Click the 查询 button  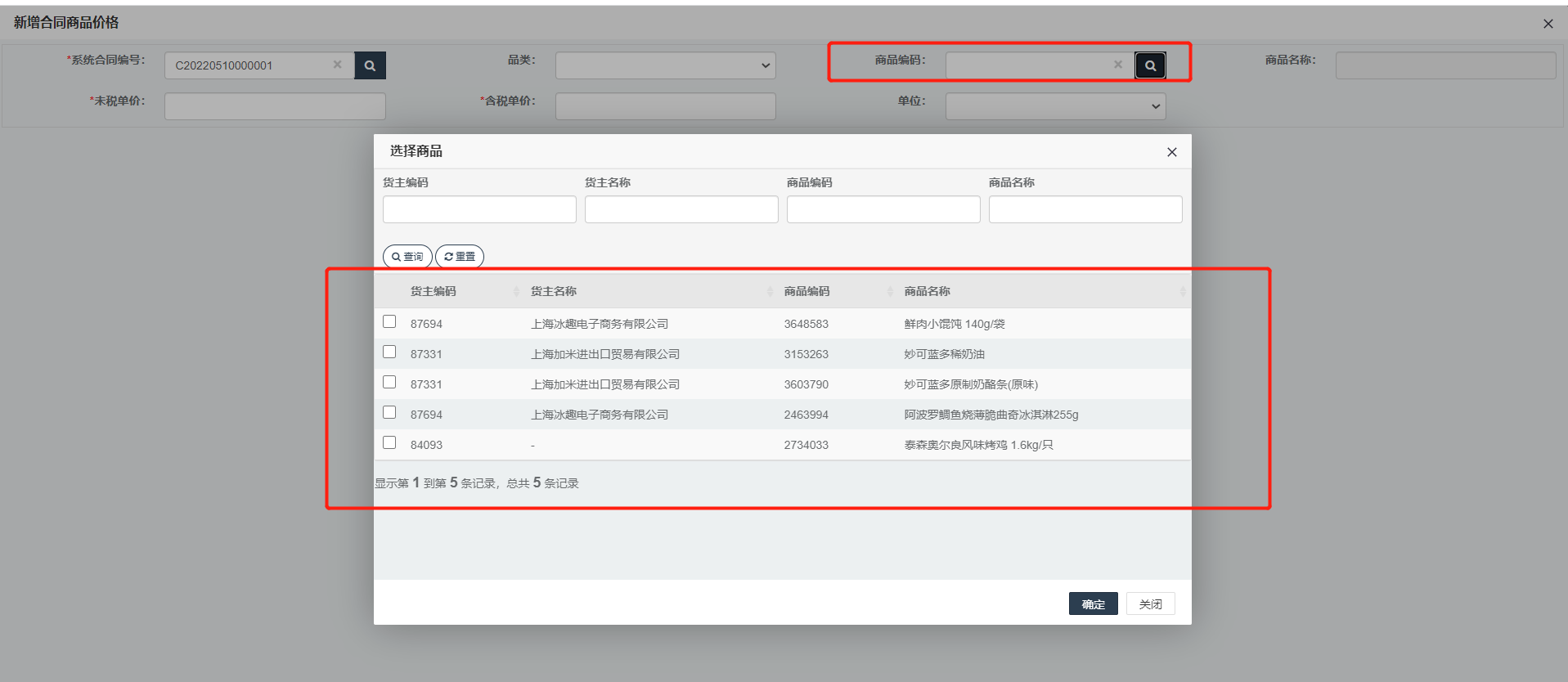coord(407,257)
